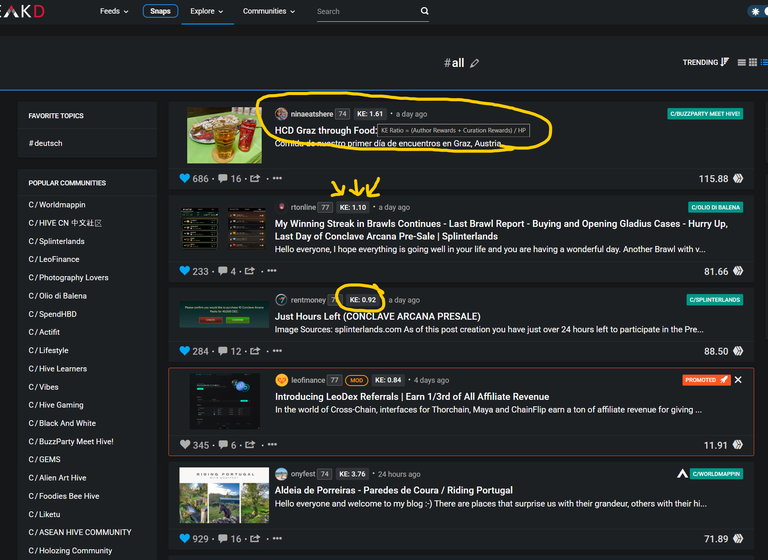Edit the #all tag with pencil icon
768x560 pixels.
coord(474,63)
